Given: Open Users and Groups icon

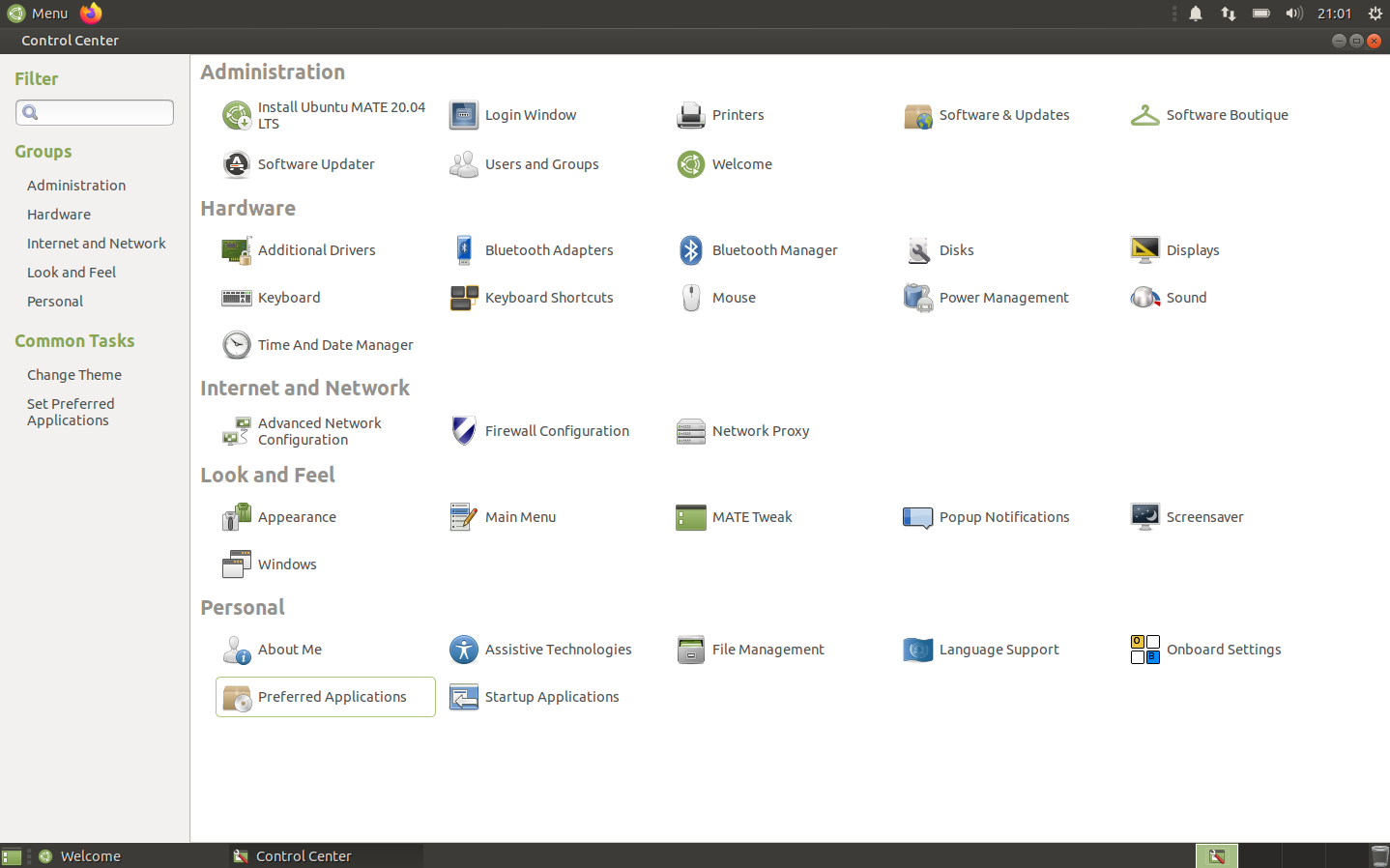Looking at the screenshot, I should pos(464,164).
